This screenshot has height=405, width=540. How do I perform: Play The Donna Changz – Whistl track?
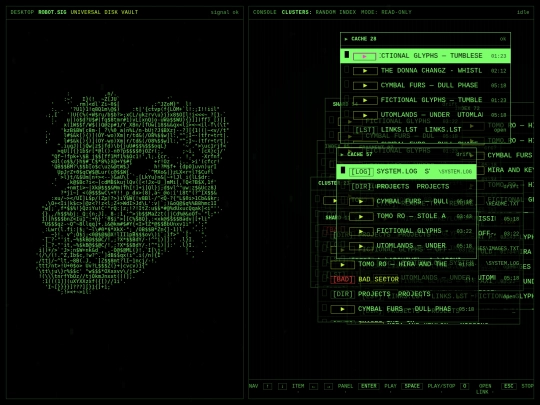[365, 71]
